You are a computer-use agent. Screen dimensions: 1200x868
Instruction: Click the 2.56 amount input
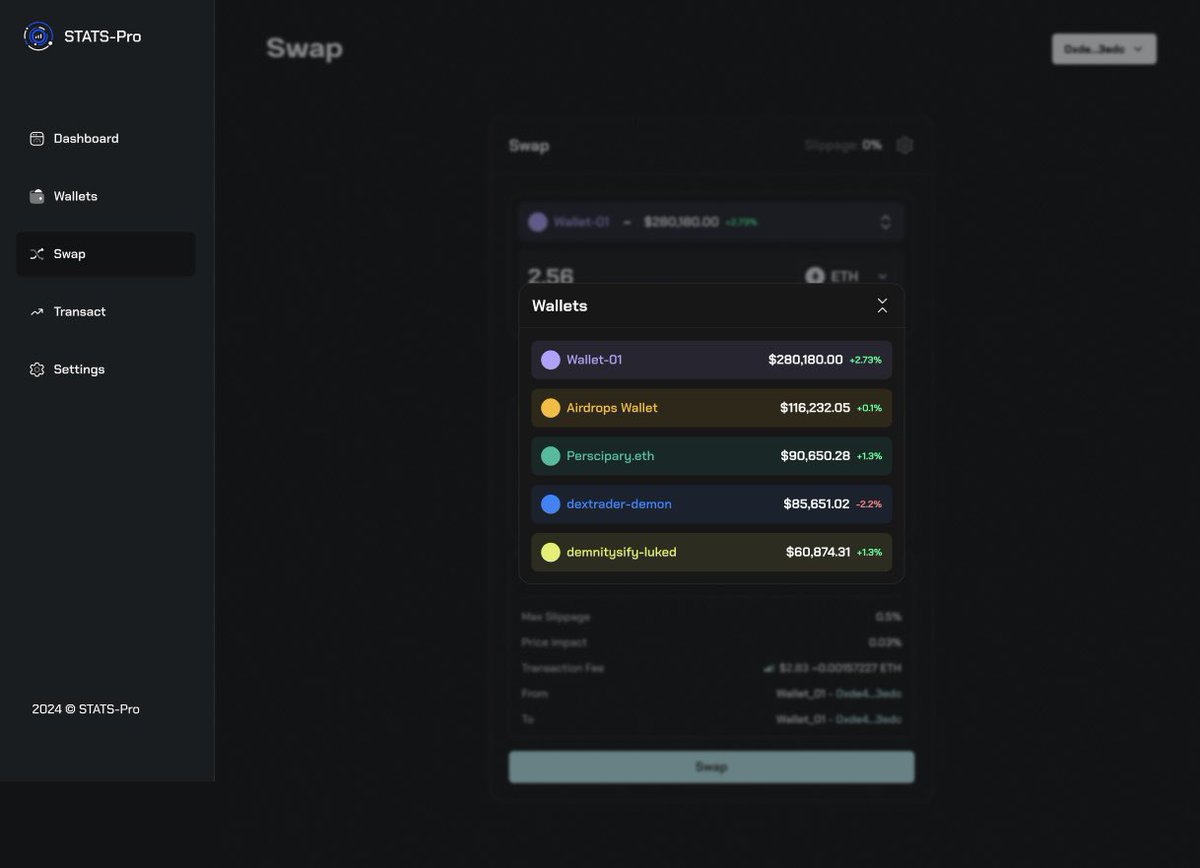pos(551,276)
